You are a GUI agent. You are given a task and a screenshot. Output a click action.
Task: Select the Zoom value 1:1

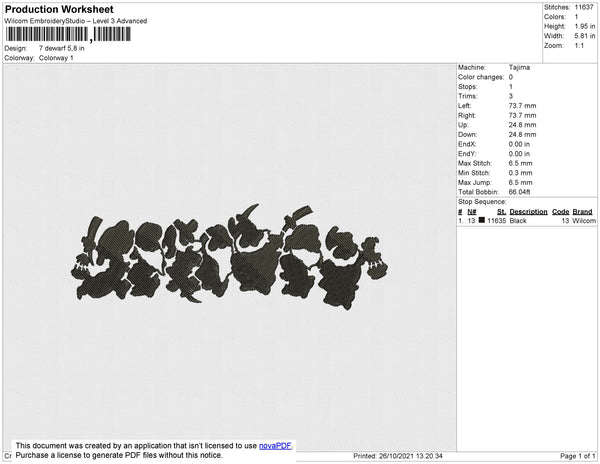(579, 46)
